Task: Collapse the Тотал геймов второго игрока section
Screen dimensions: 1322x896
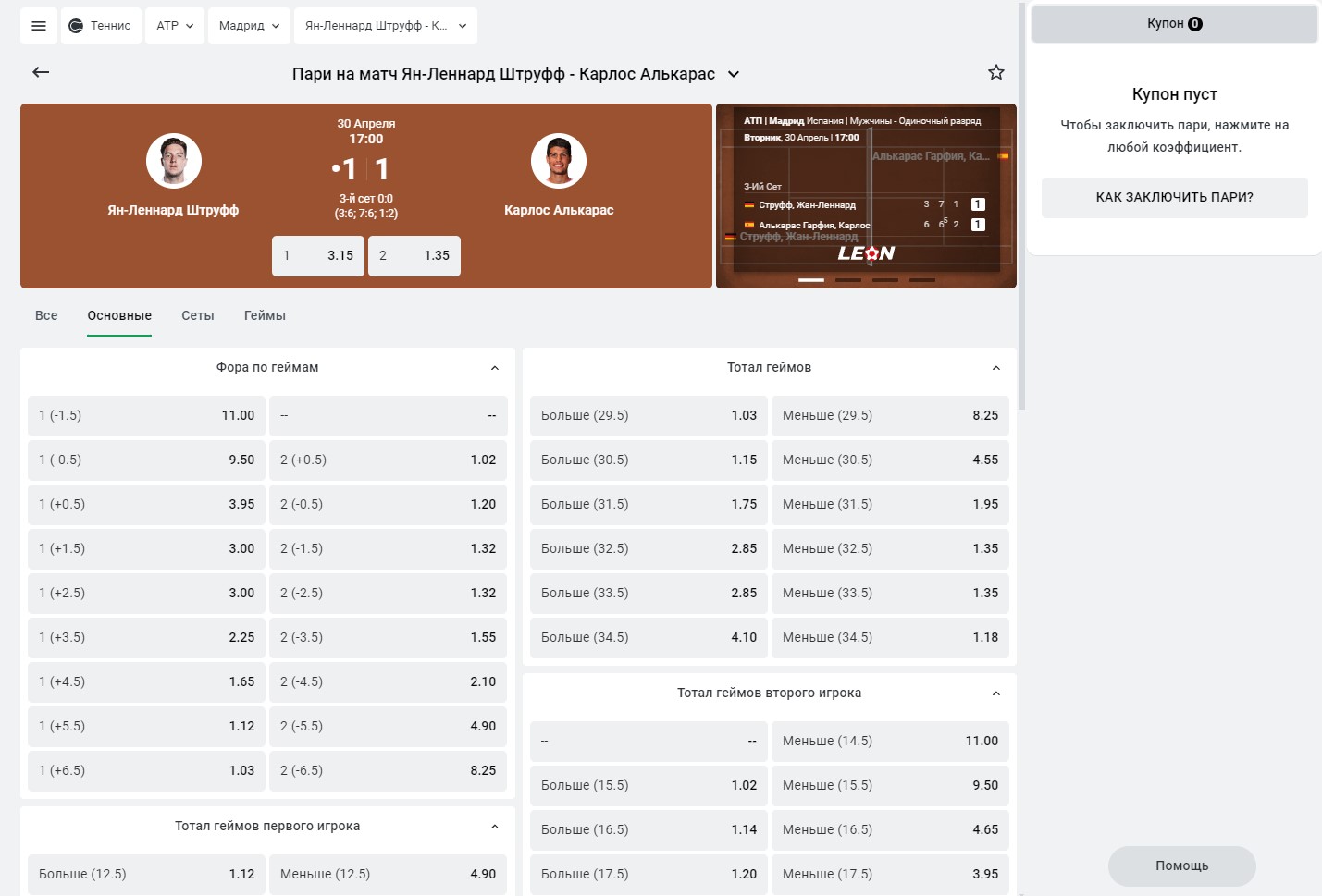Action: click(996, 693)
